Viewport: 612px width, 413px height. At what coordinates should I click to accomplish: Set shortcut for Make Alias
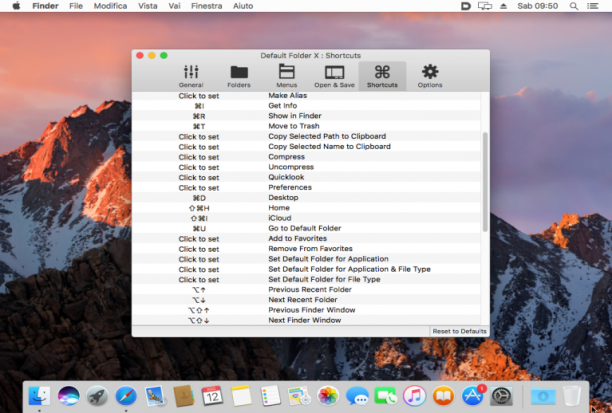click(199, 96)
